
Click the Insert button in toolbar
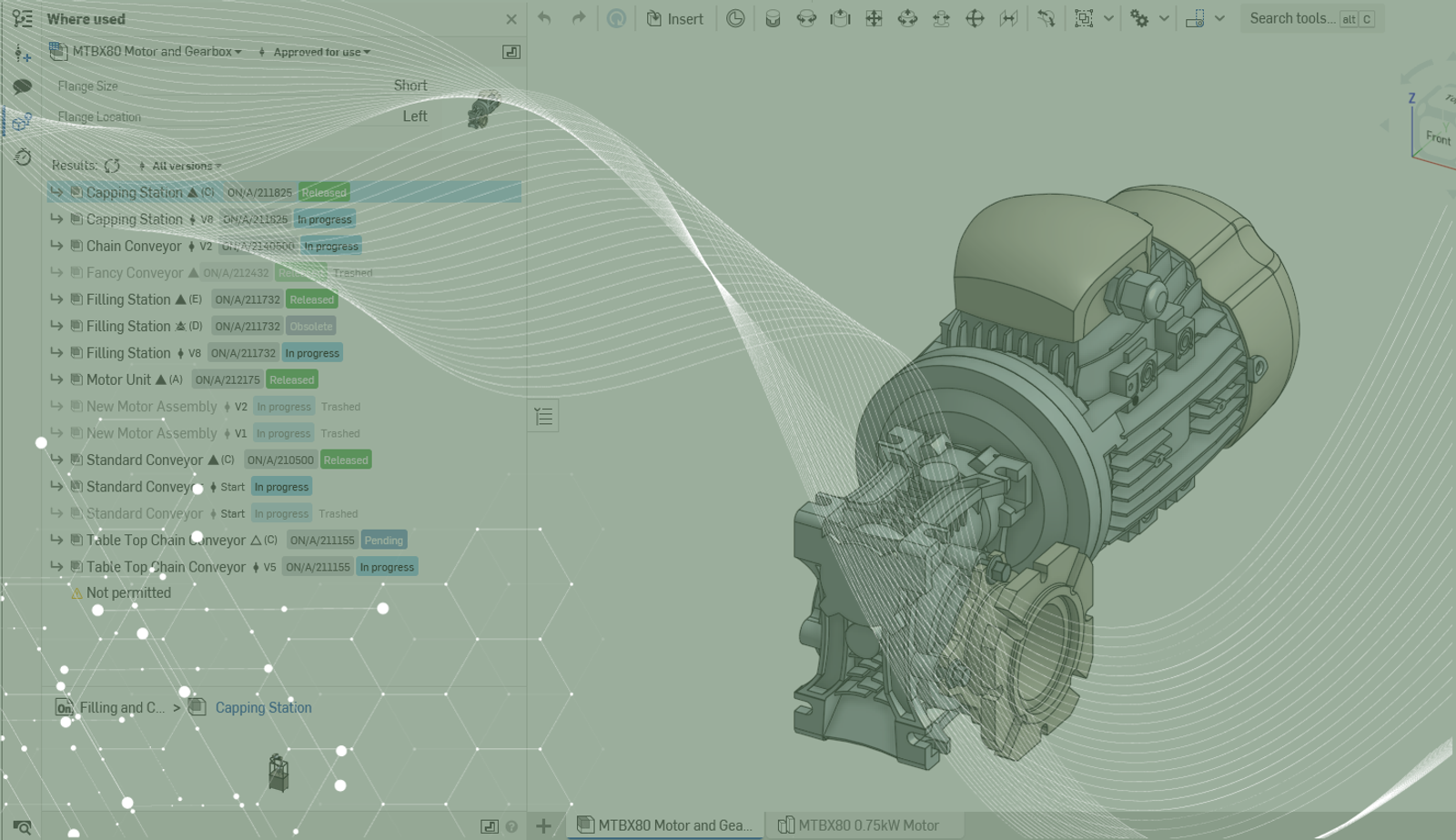click(x=674, y=19)
